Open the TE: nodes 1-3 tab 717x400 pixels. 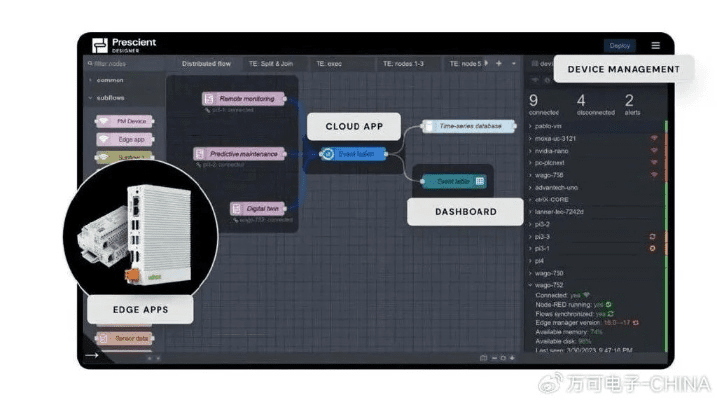(x=404, y=63)
